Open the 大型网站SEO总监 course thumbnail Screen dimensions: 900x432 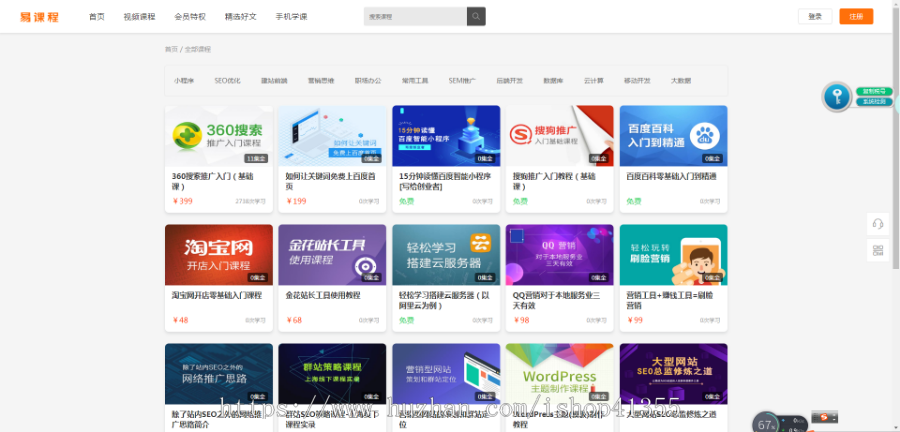[x=673, y=374]
